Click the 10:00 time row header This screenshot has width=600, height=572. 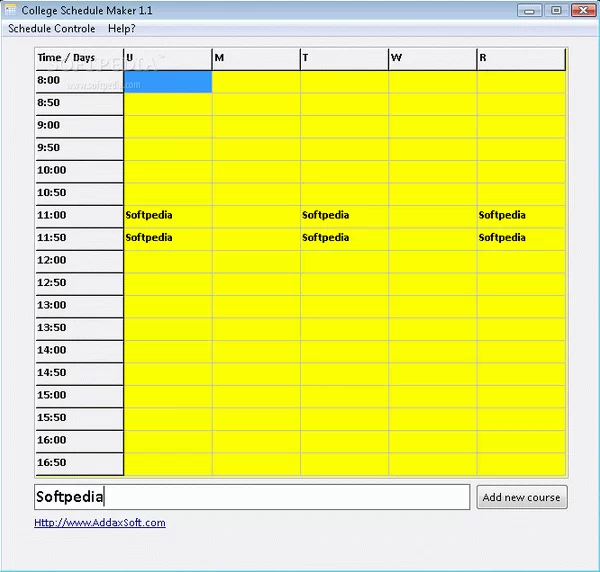tap(79, 172)
